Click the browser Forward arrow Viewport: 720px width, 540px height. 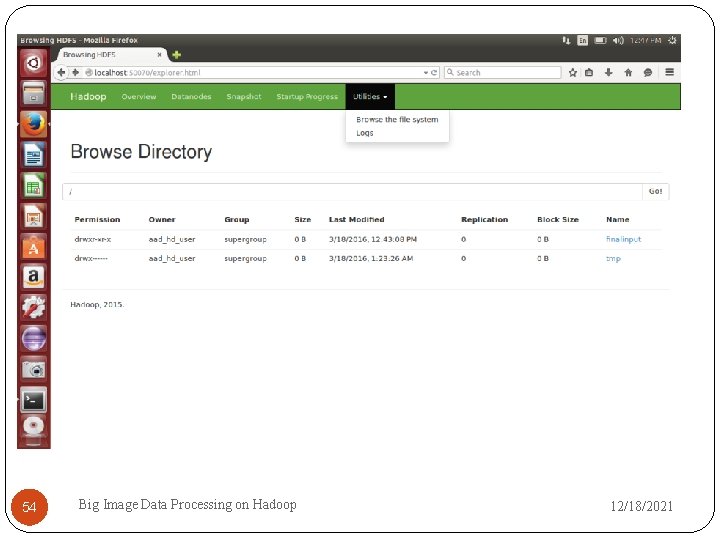pos(75,73)
